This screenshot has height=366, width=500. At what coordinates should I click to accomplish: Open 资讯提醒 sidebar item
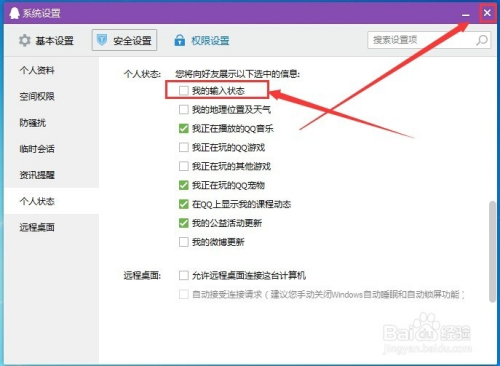[x=52, y=175]
